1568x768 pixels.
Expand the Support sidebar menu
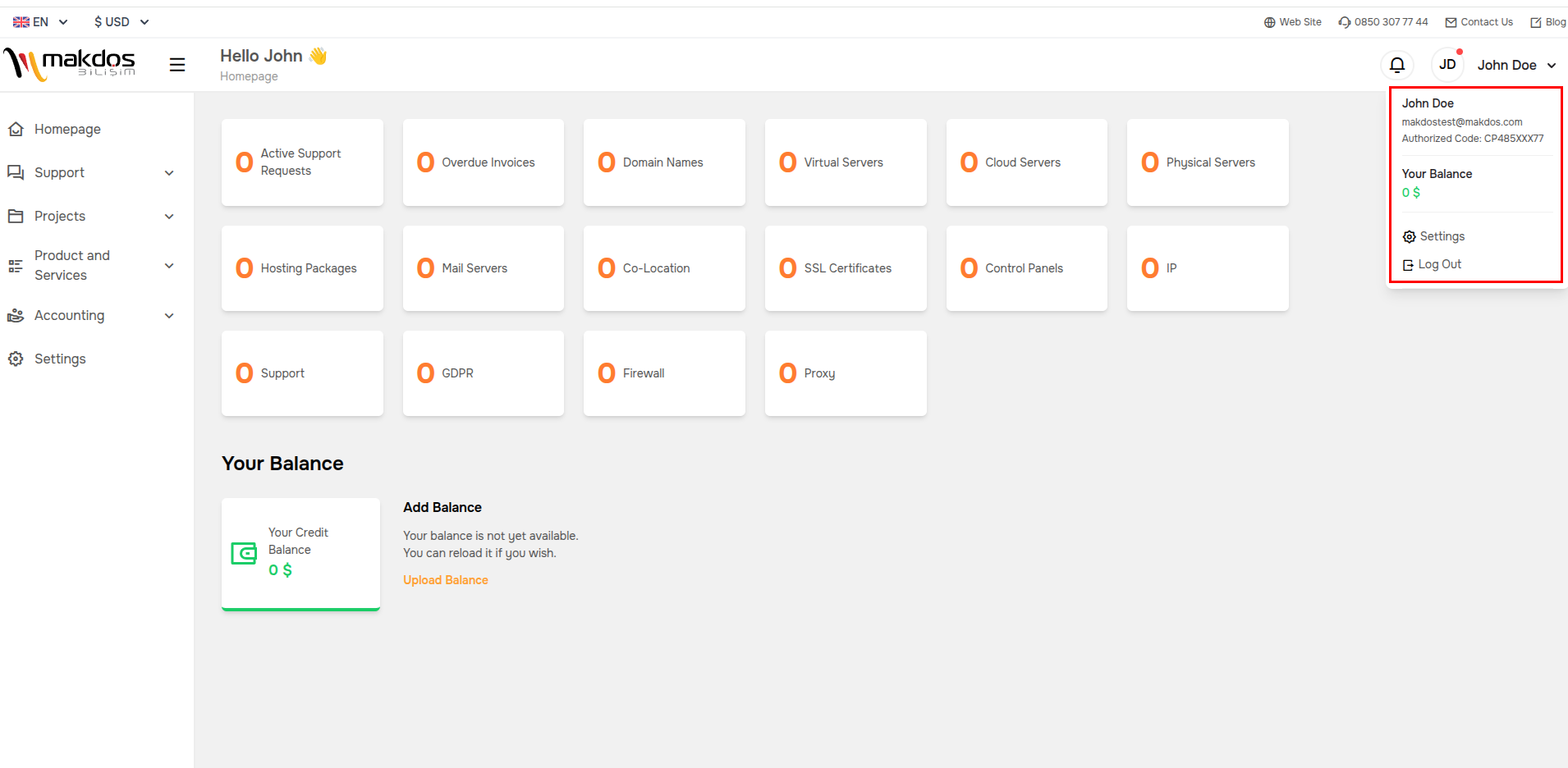[x=90, y=173]
